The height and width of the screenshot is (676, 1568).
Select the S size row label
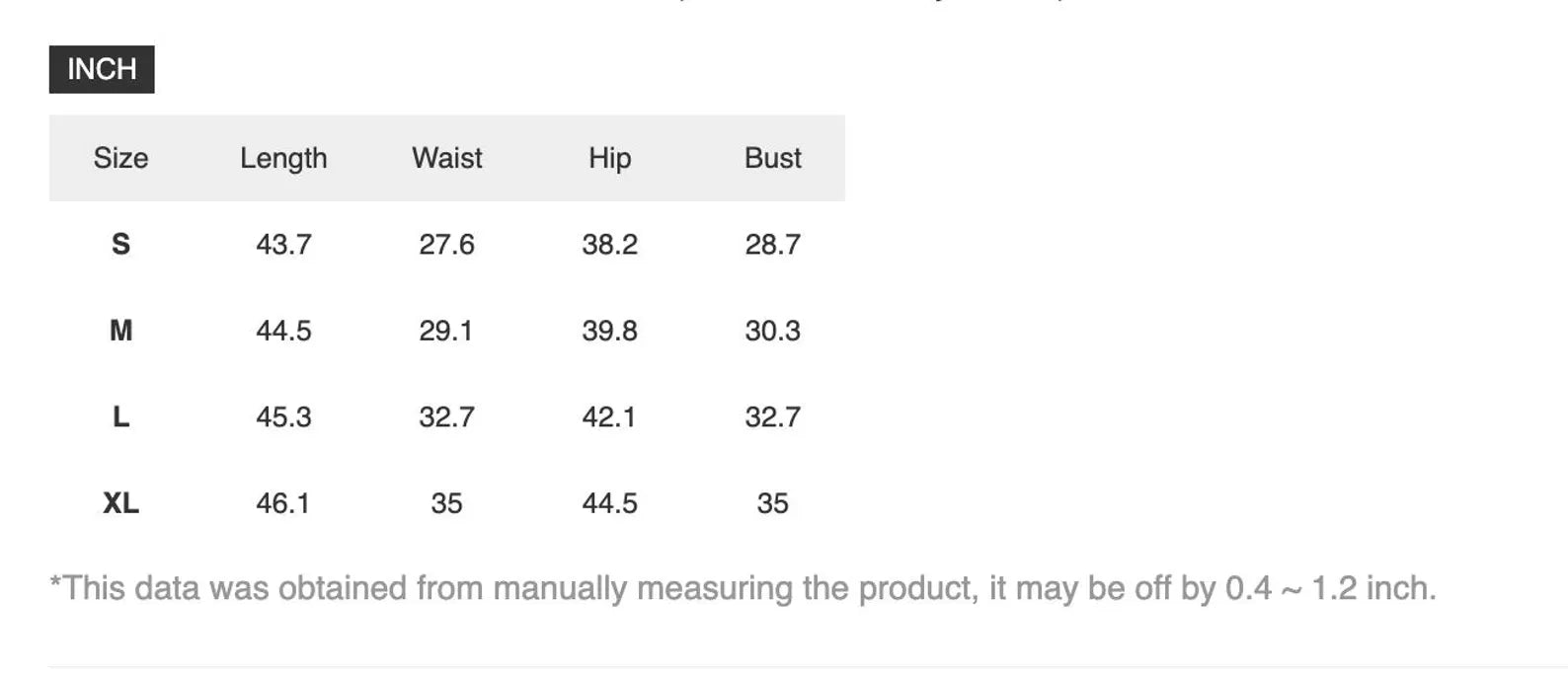click(x=120, y=244)
